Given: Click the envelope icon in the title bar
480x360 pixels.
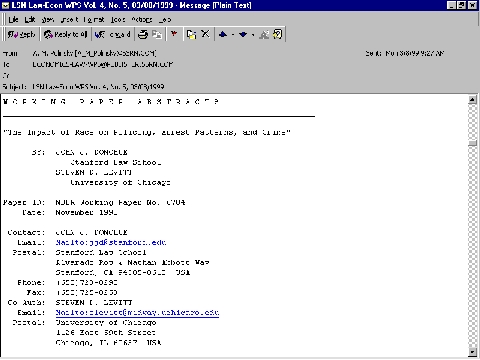Looking at the screenshot, I should (5, 5).
